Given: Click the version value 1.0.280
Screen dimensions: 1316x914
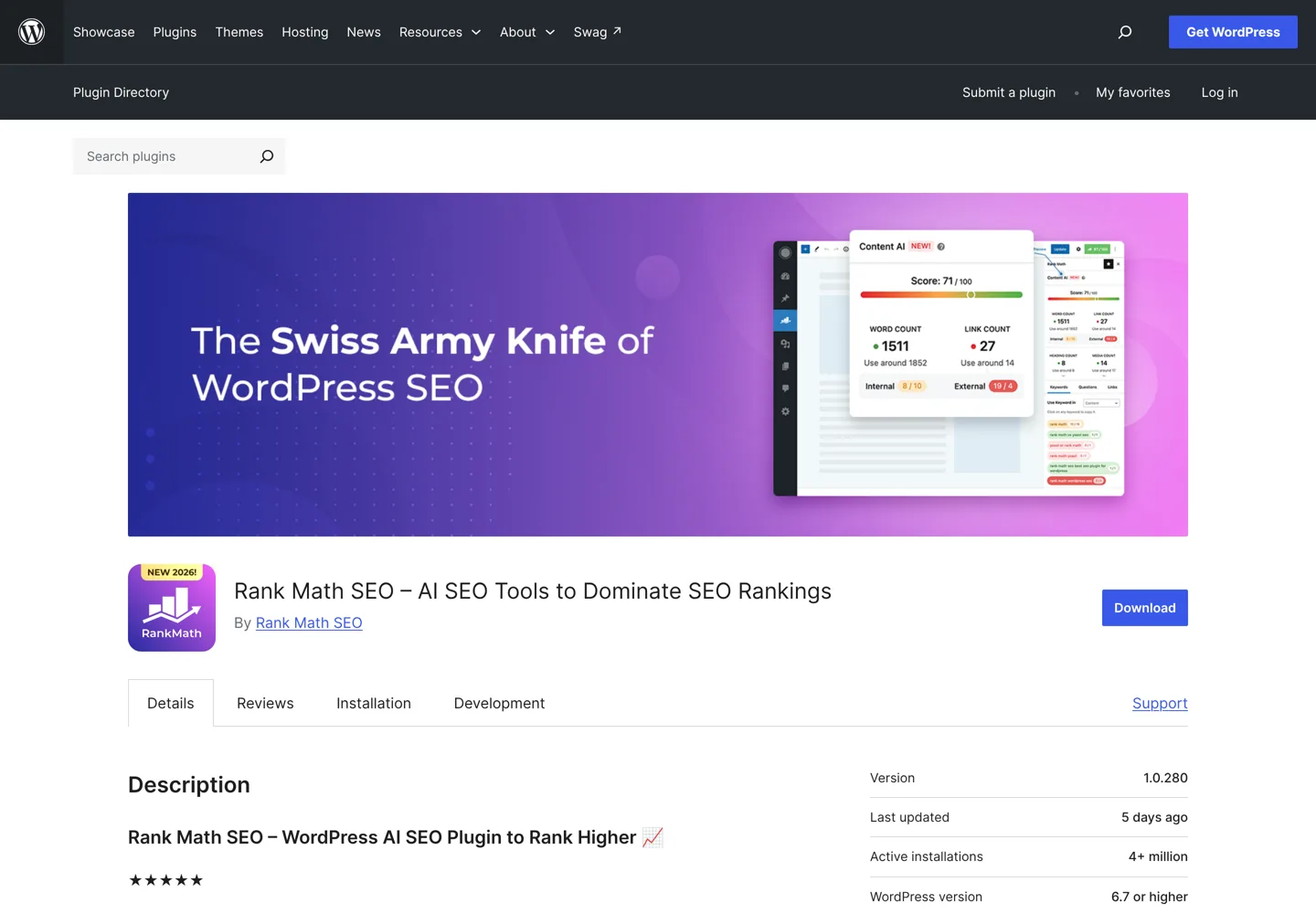Looking at the screenshot, I should click(x=1165, y=778).
